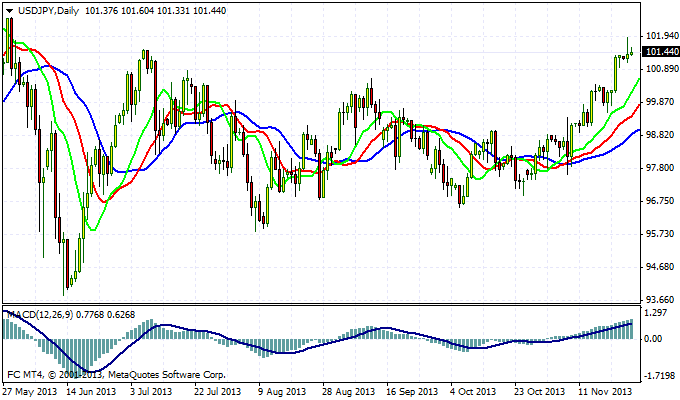This screenshot has width=680, height=400.
Task: Click the MACD scale value 1.297
Action: tap(656, 312)
